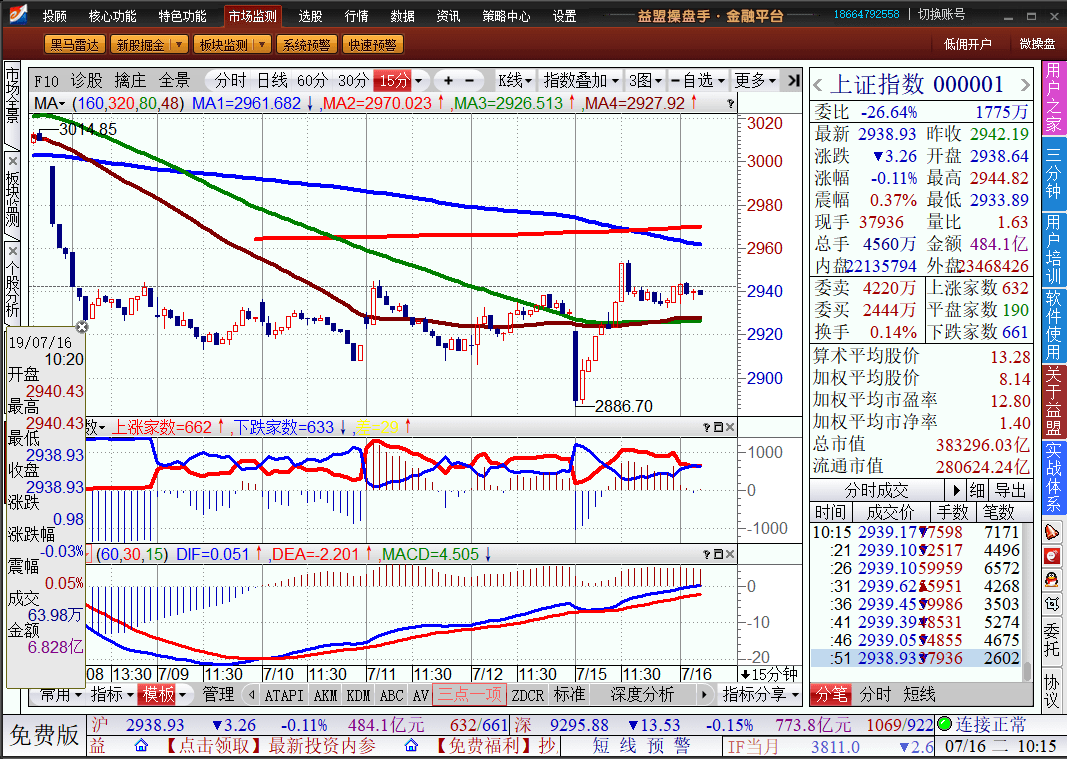The width and height of the screenshot is (1067, 759).
Task: Open the 自选 dropdown
Action: tap(698, 81)
